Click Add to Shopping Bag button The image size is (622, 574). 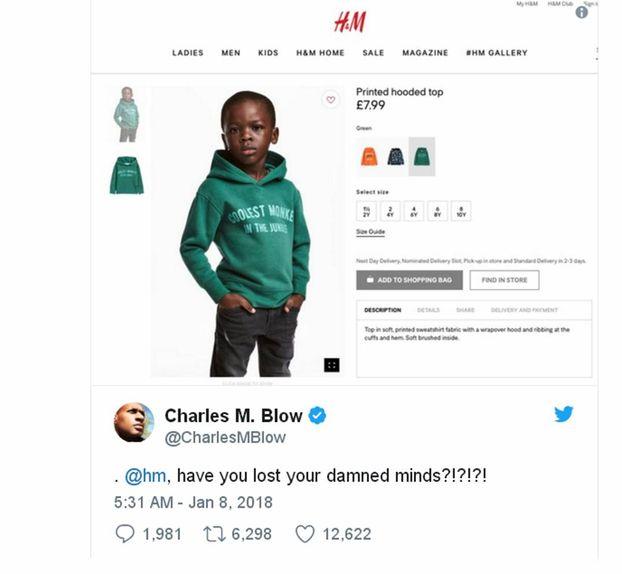point(409,280)
